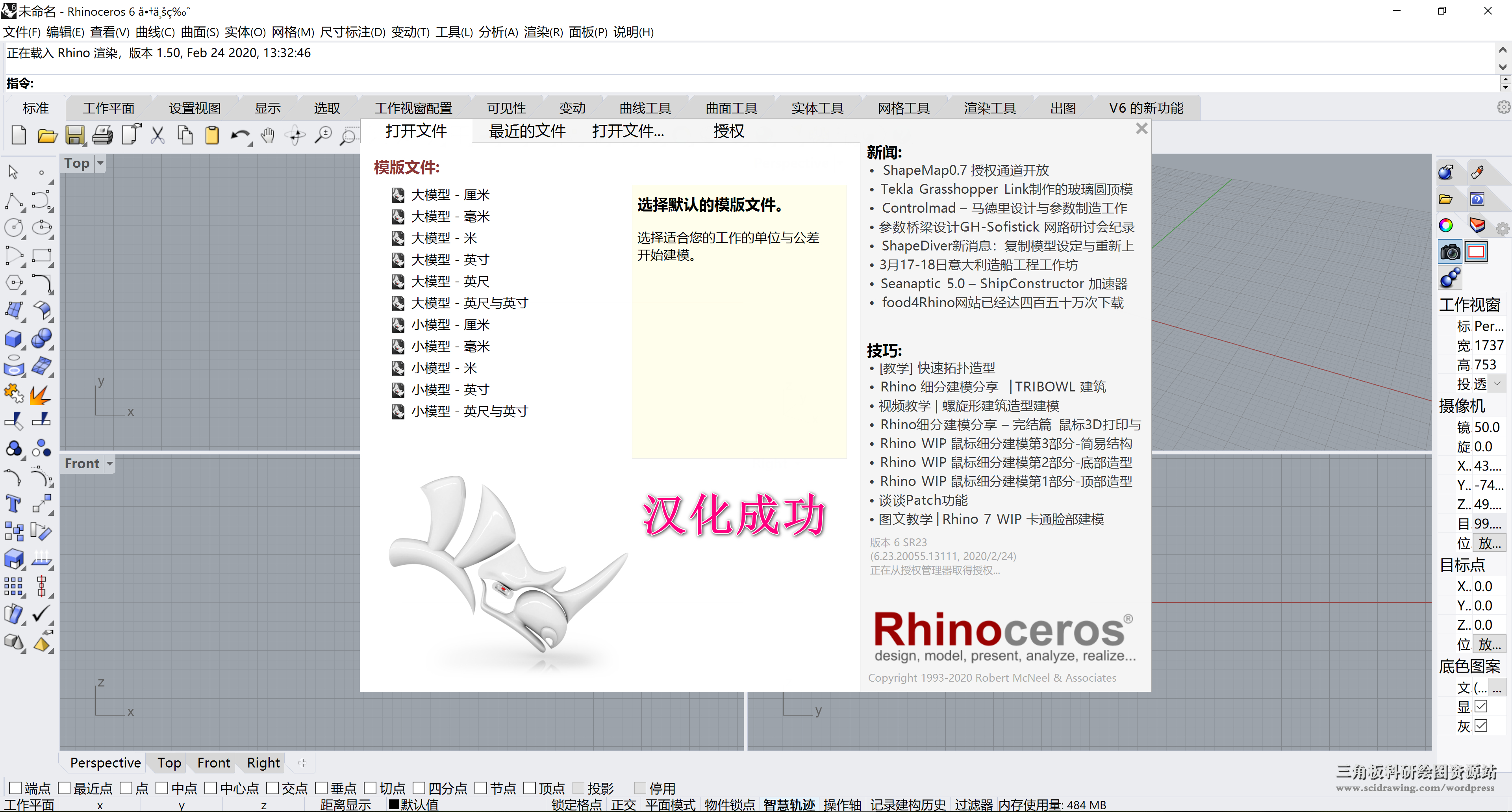The image size is (1512, 812).
Task: Expand the Front viewport menu arrow
Action: [x=109, y=463]
